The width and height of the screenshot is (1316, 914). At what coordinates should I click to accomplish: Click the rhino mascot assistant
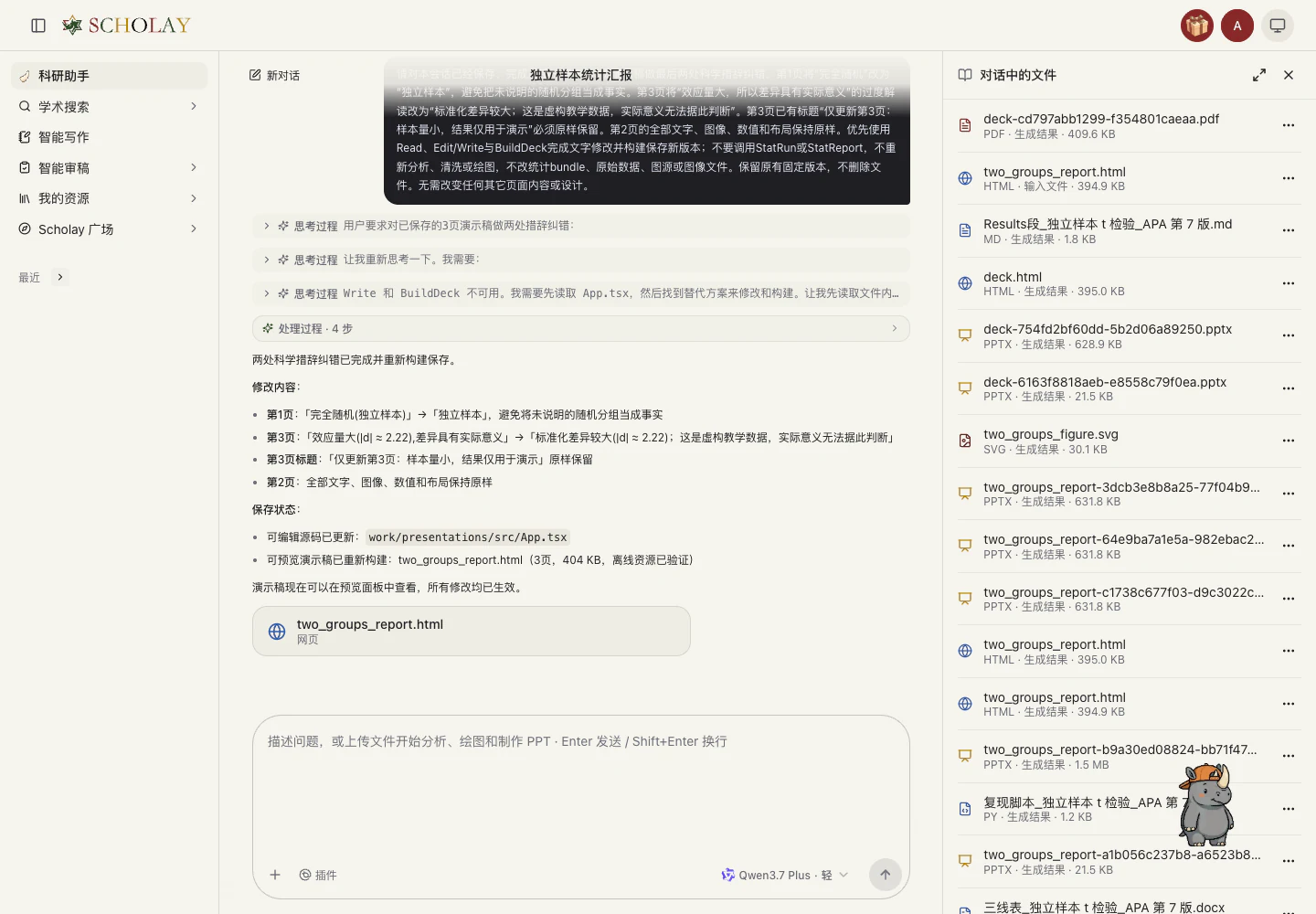pos(1206,804)
